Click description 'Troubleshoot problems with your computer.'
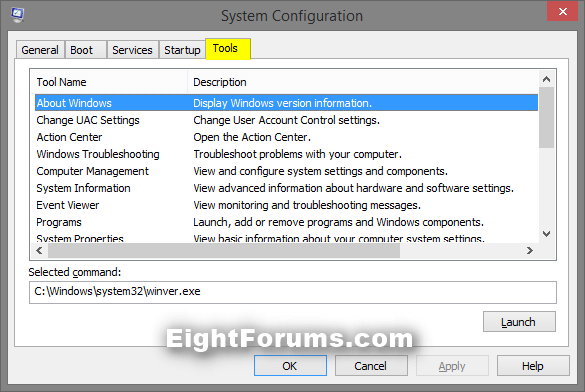 (297, 154)
